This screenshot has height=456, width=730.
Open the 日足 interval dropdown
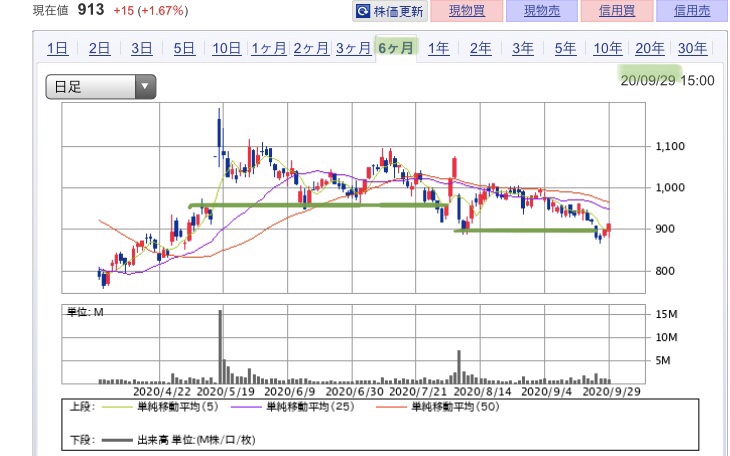[101, 87]
